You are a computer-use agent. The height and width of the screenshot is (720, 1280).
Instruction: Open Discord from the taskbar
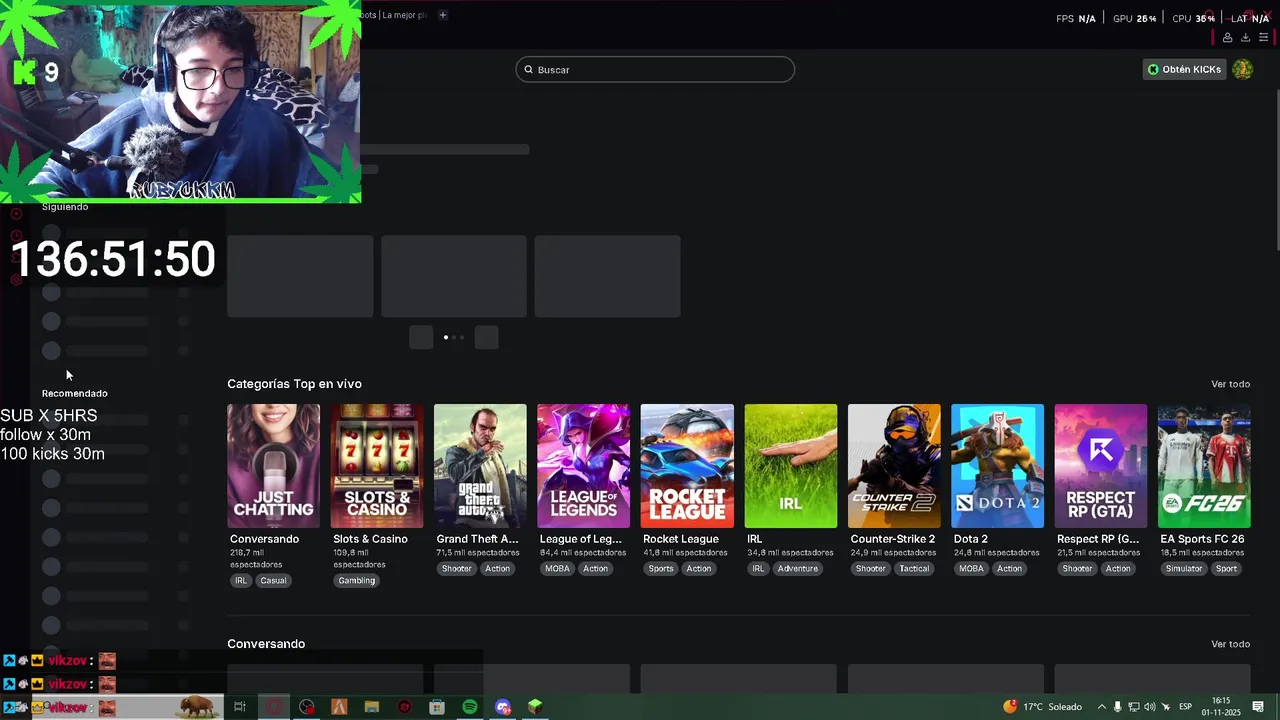pos(503,707)
